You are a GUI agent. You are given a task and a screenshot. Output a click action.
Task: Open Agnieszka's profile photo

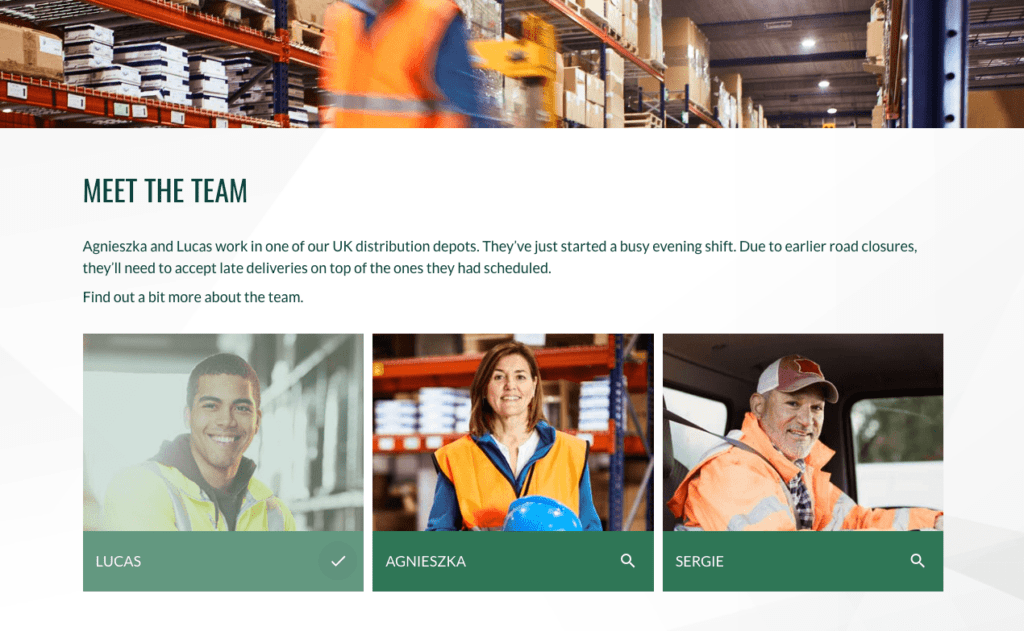513,432
